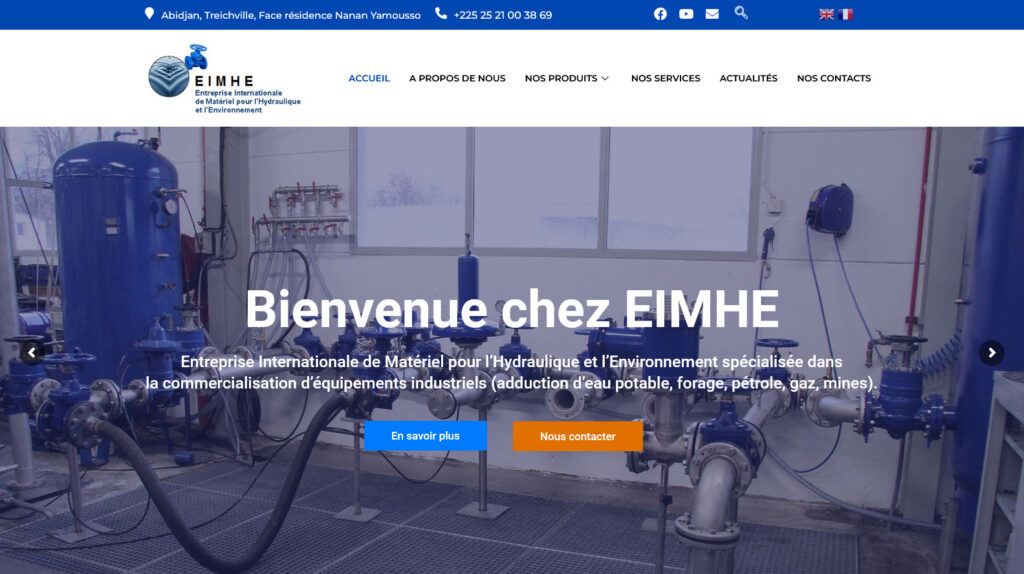This screenshot has width=1024, height=574.
Task: Open the Facebook page icon
Action: click(x=660, y=14)
